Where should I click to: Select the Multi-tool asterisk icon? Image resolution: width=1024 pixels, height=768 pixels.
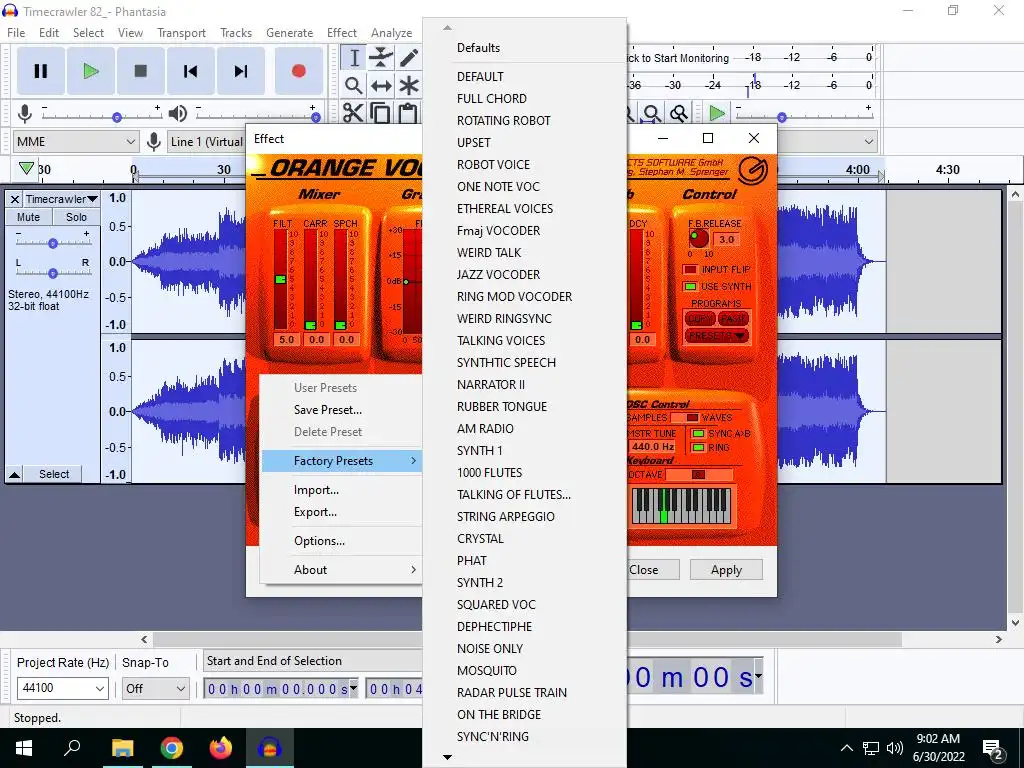409,86
